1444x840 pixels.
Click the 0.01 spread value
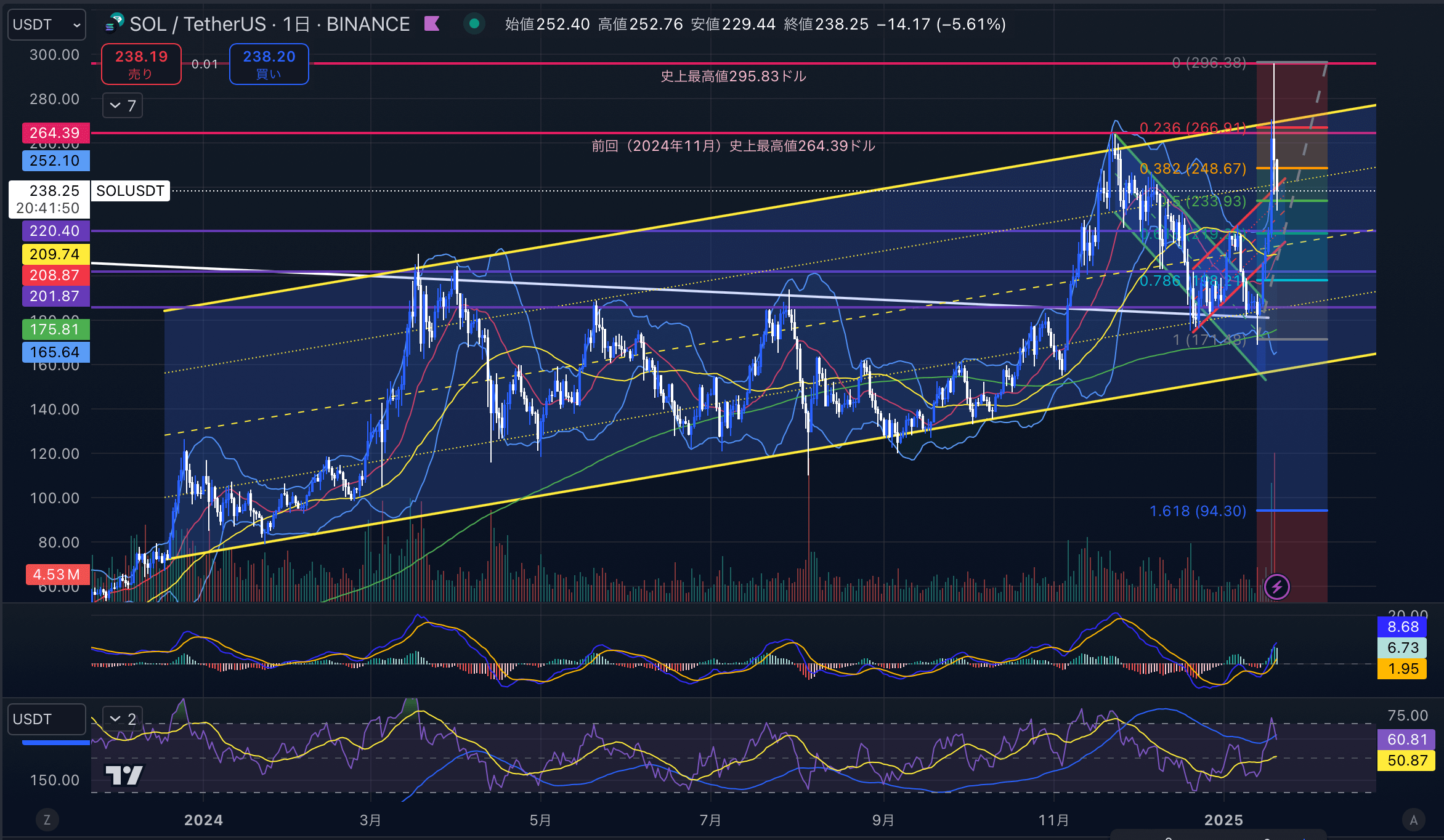[x=205, y=64]
